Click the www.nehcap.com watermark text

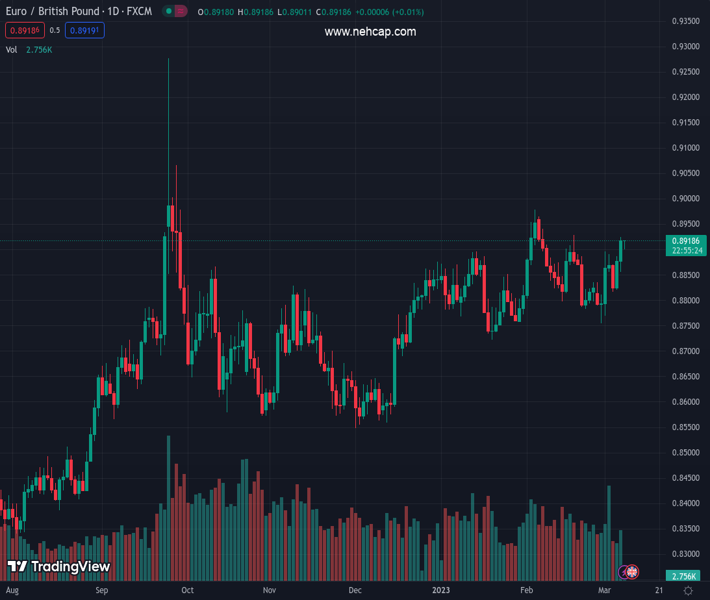pyautogui.click(x=370, y=32)
